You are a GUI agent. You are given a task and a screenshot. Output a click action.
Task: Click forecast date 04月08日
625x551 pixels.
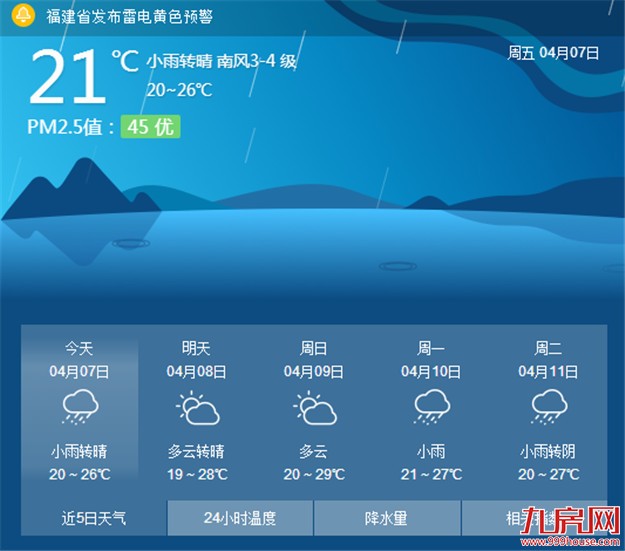pyautogui.click(x=196, y=372)
